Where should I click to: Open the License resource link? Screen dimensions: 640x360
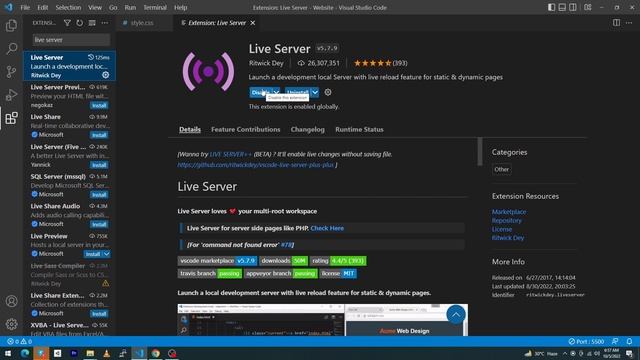point(502,229)
